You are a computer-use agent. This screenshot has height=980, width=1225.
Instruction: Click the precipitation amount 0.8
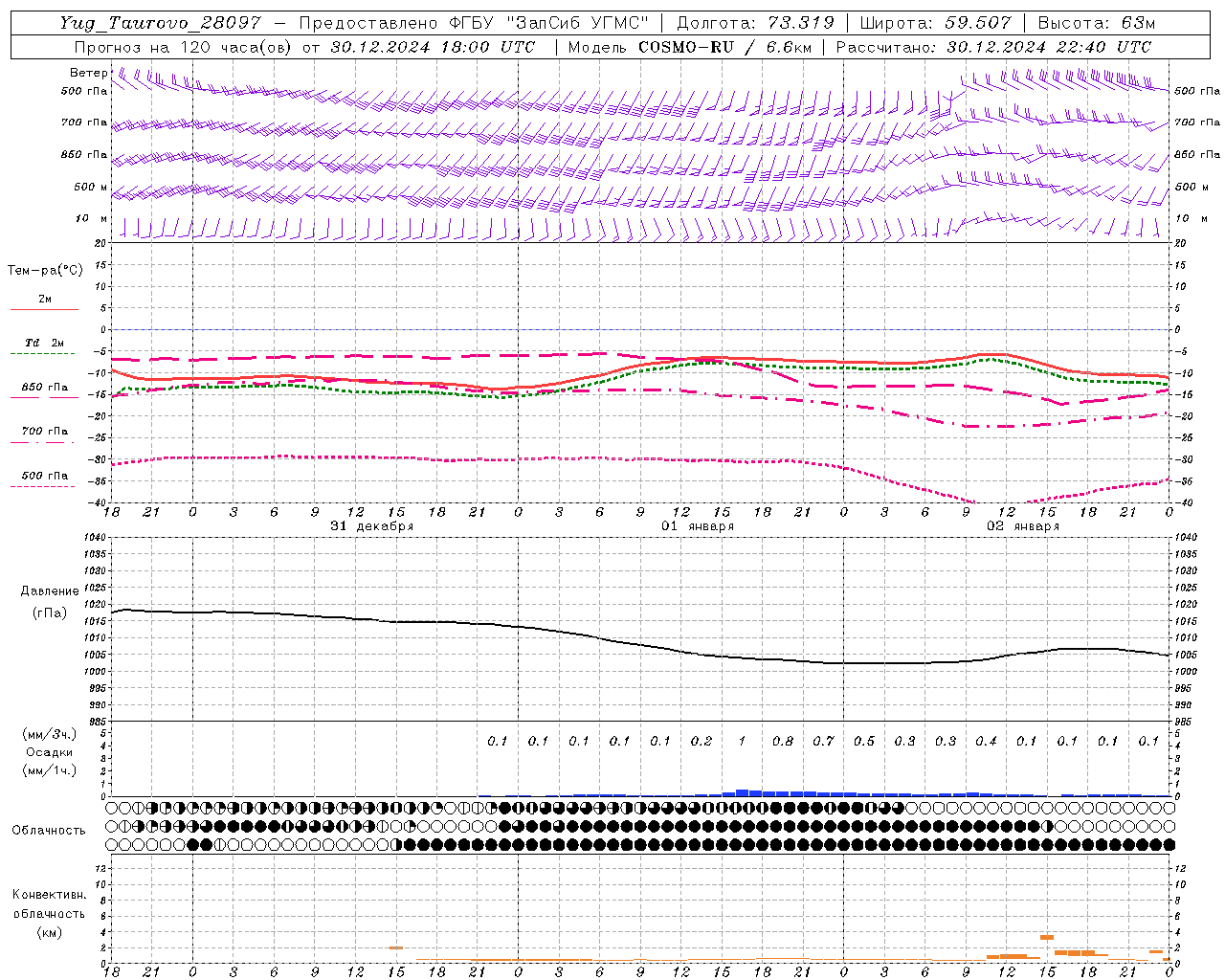pos(783,741)
